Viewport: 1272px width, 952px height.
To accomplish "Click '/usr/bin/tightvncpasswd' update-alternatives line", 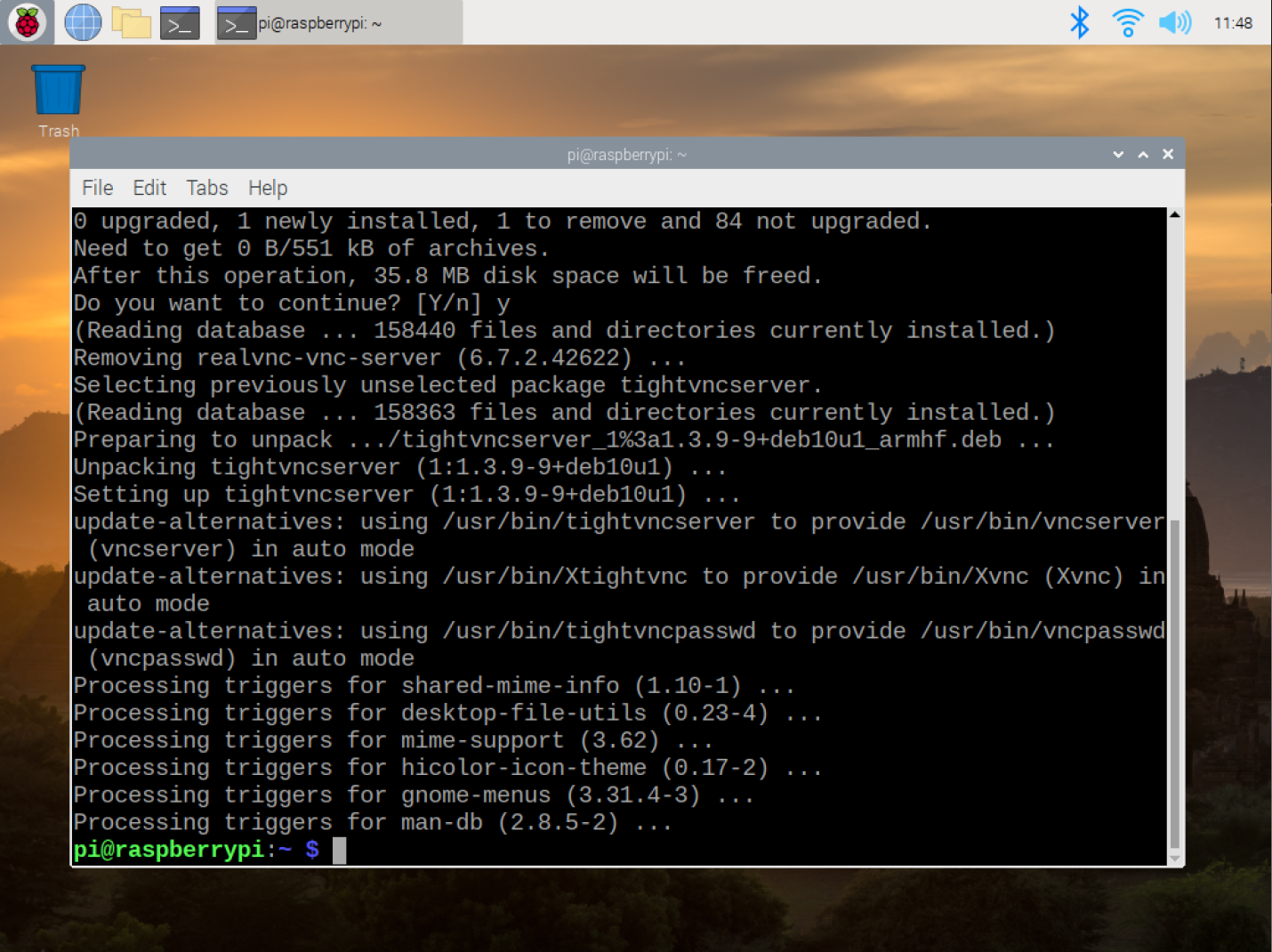I will (x=619, y=644).
